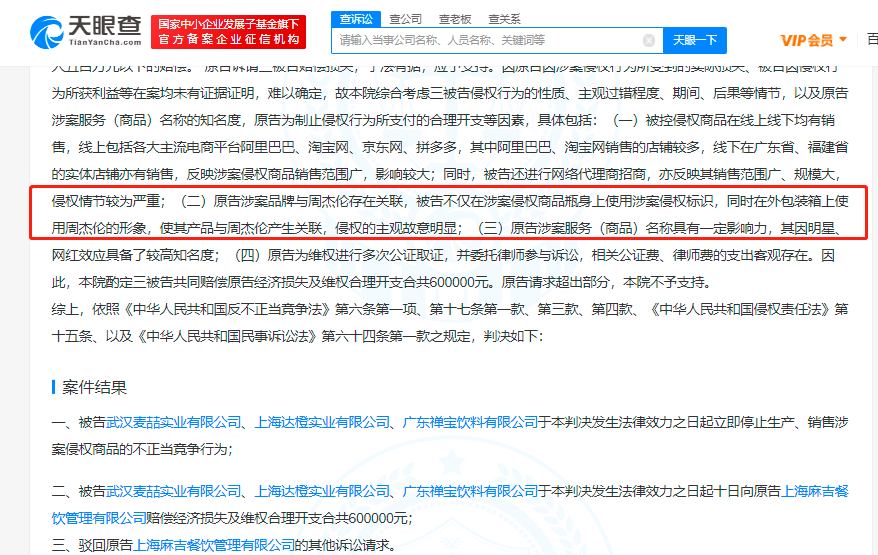
Task: Open 广东禅宝饮料有限公司 link in item 一
Action: (x=470, y=422)
